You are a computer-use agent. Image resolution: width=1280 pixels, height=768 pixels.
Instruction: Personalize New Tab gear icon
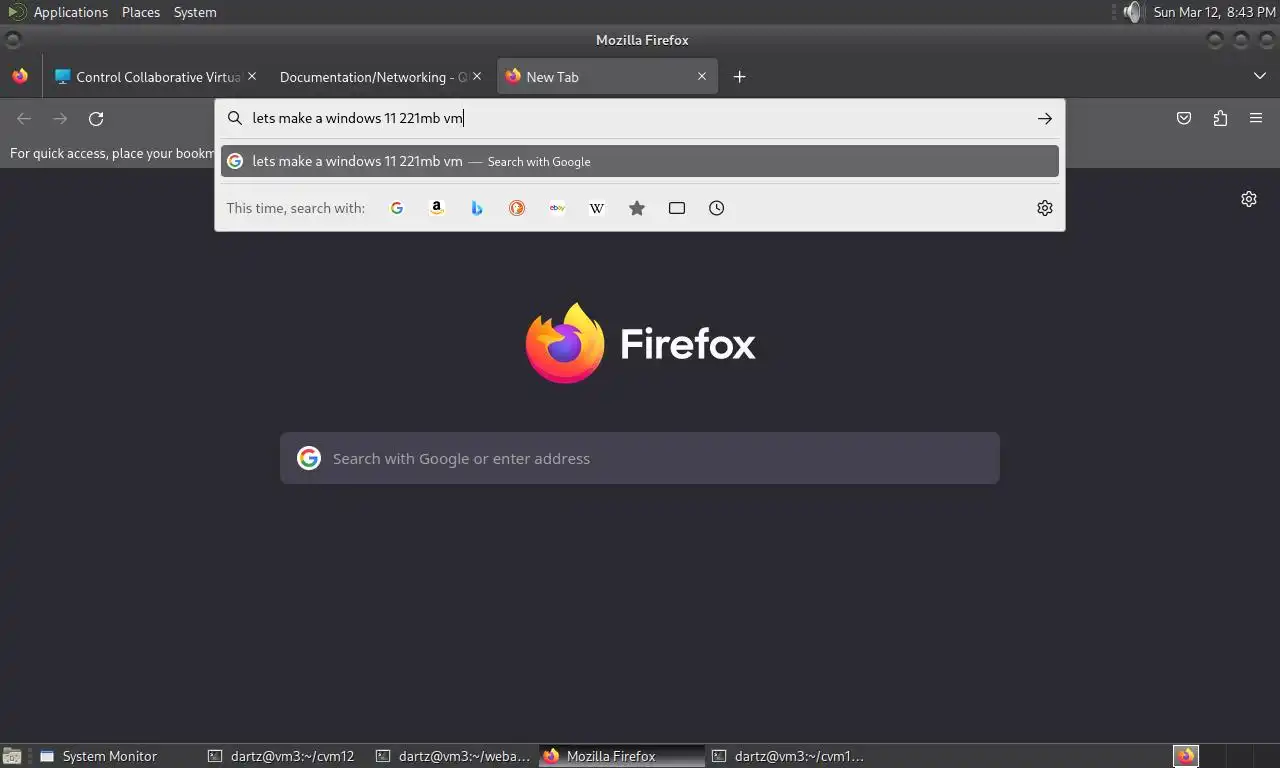1249,199
